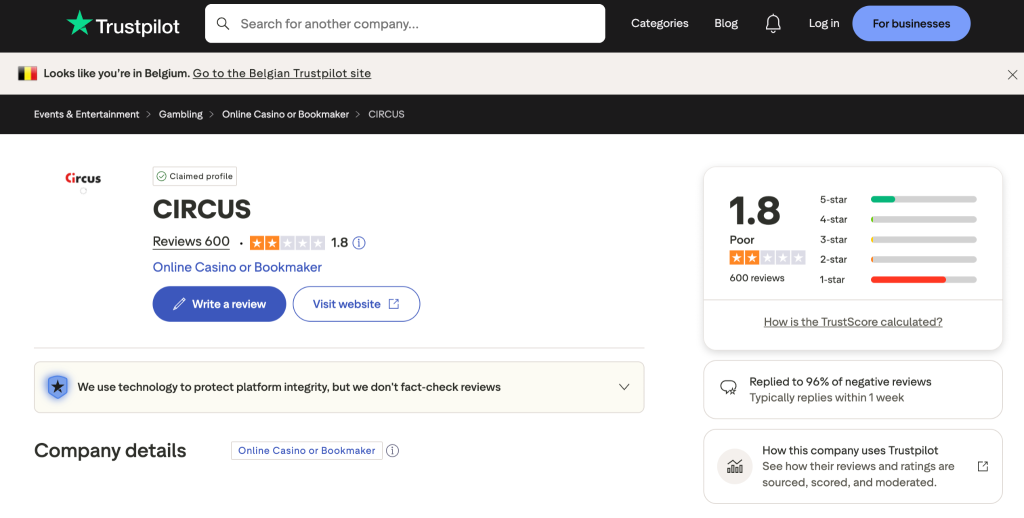Open How this company uses Trustpilot
Screen dimensions: 1024x518
[x=850, y=450]
